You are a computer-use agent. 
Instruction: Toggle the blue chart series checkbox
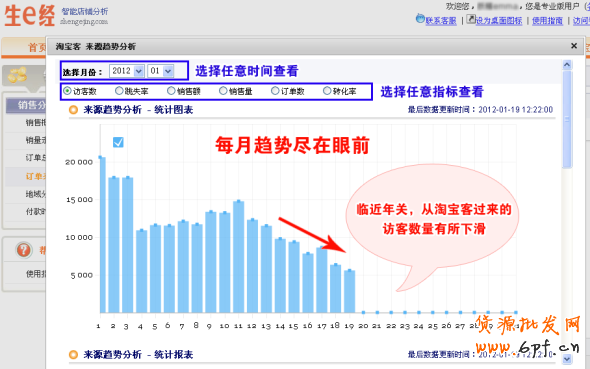click(x=118, y=142)
